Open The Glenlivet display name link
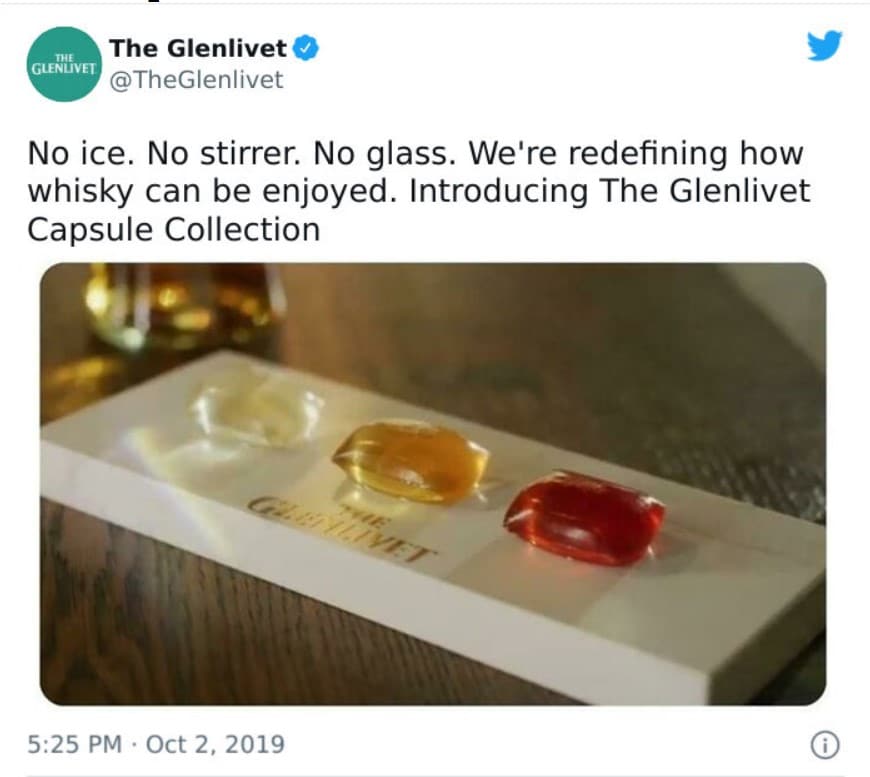 (x=198, y=48)
